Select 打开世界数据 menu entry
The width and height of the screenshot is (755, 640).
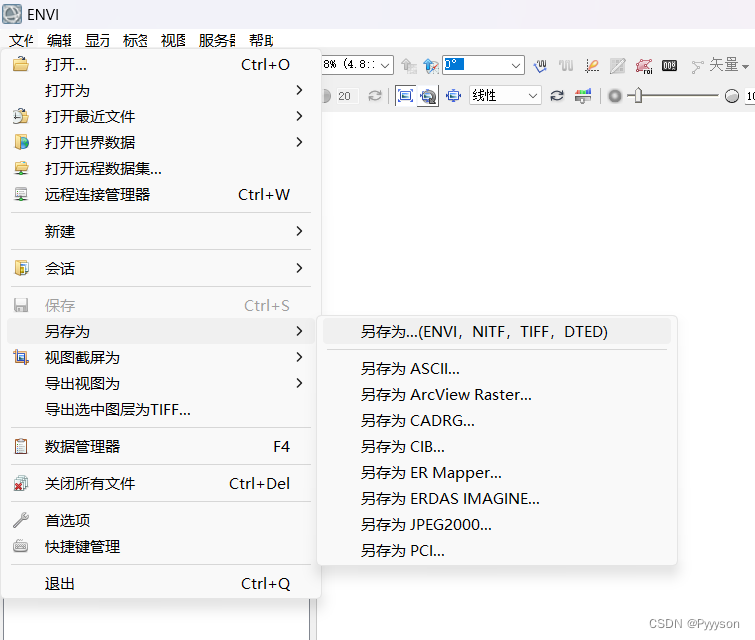point(161,142)
